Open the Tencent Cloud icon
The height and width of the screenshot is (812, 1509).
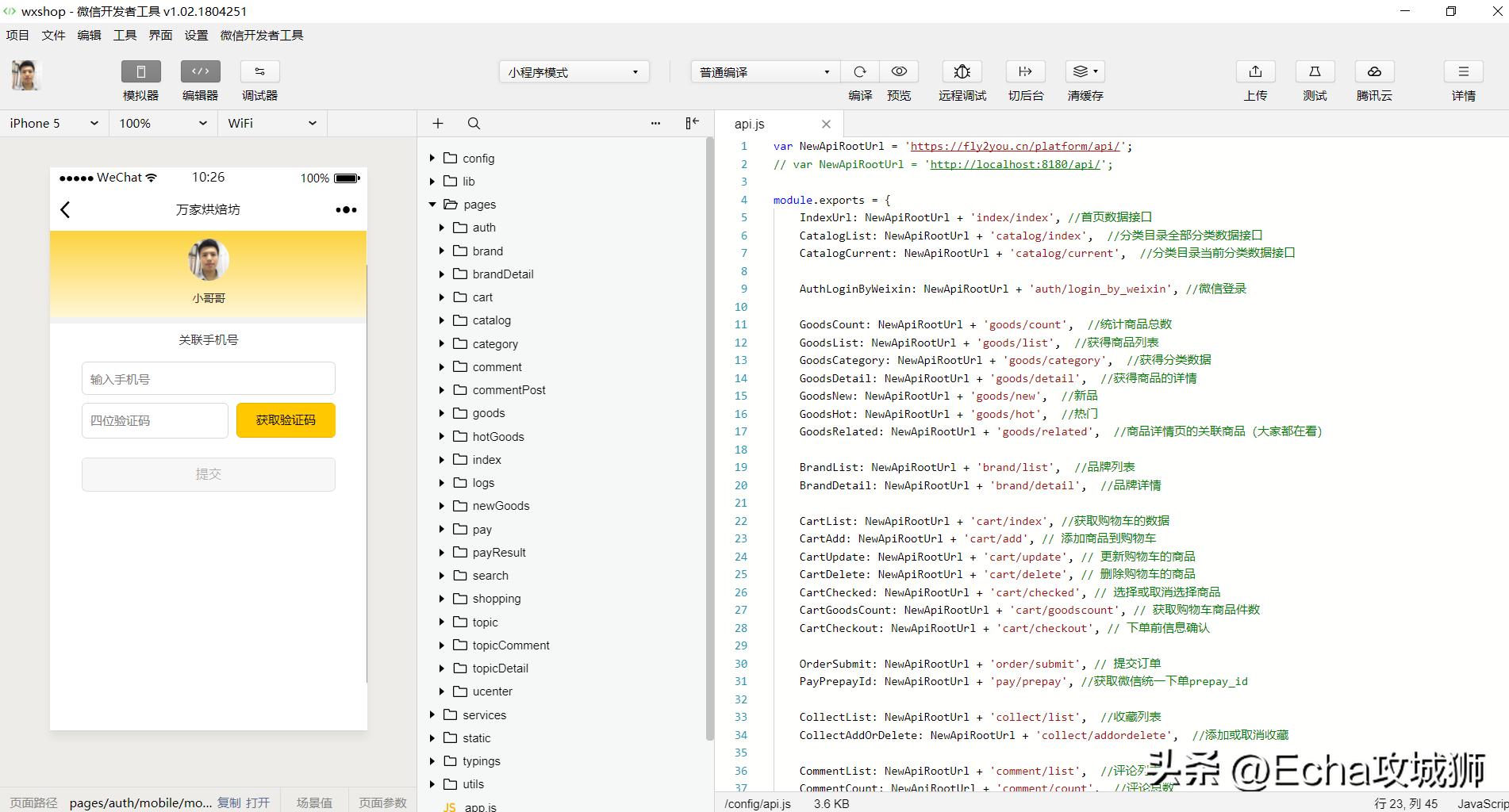point(1374,72)
